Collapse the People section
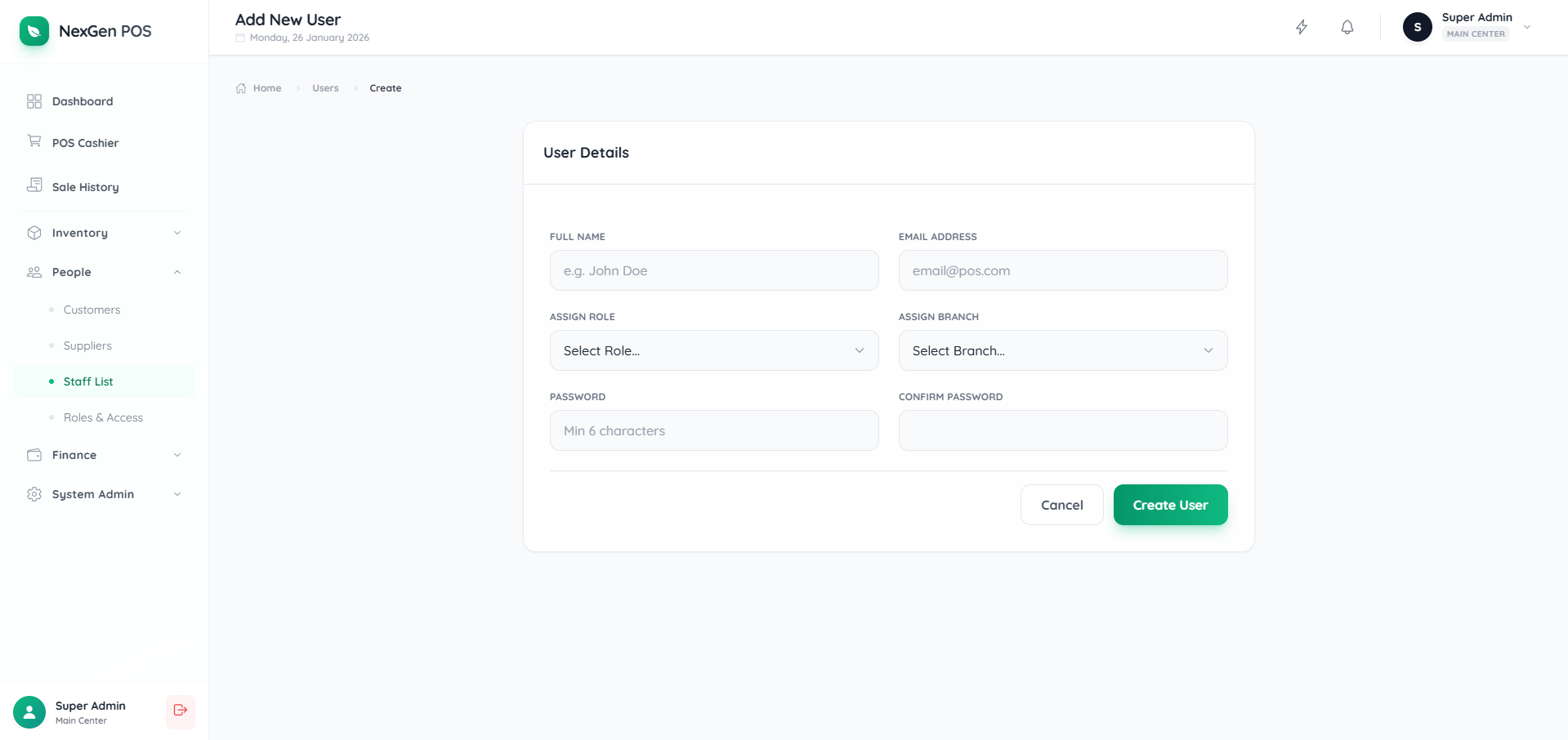This screenshot has height=740, width=1568. coord(104,272)
